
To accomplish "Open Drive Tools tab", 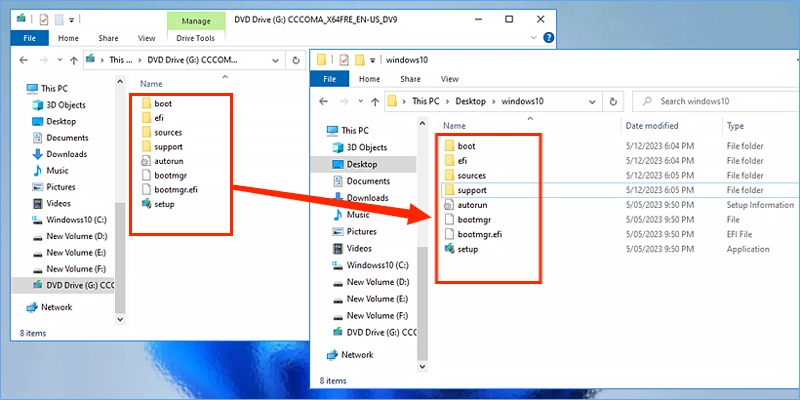I will click(195, 38).
